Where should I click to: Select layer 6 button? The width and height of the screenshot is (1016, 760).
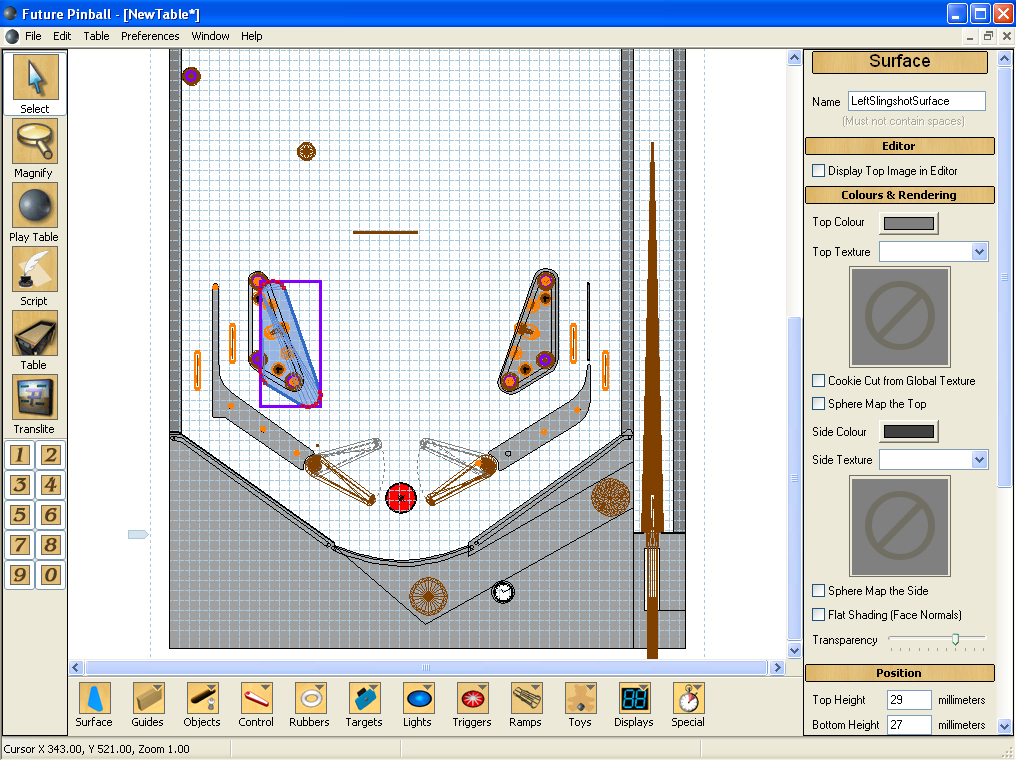tap(51, 515)
